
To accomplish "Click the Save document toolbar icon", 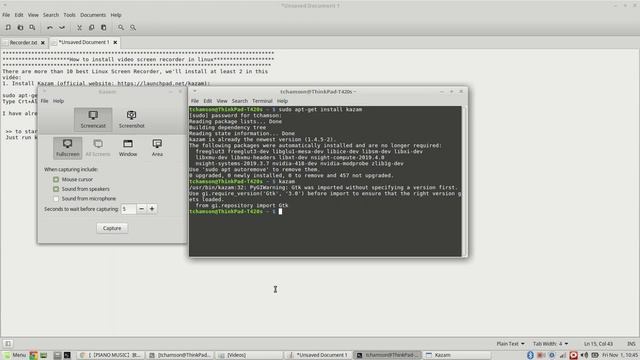I will coord(32,27).
